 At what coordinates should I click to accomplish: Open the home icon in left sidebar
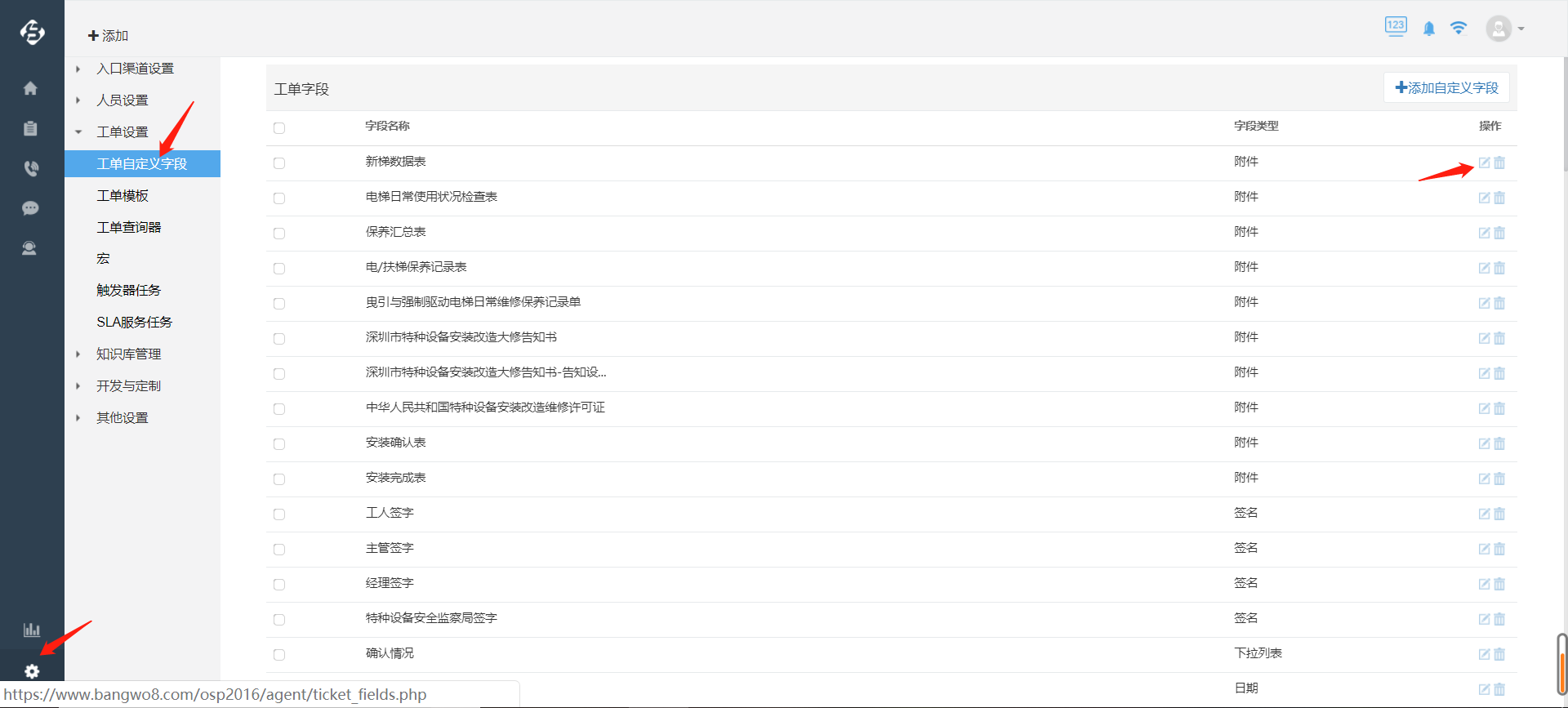(x=30, y=88)
